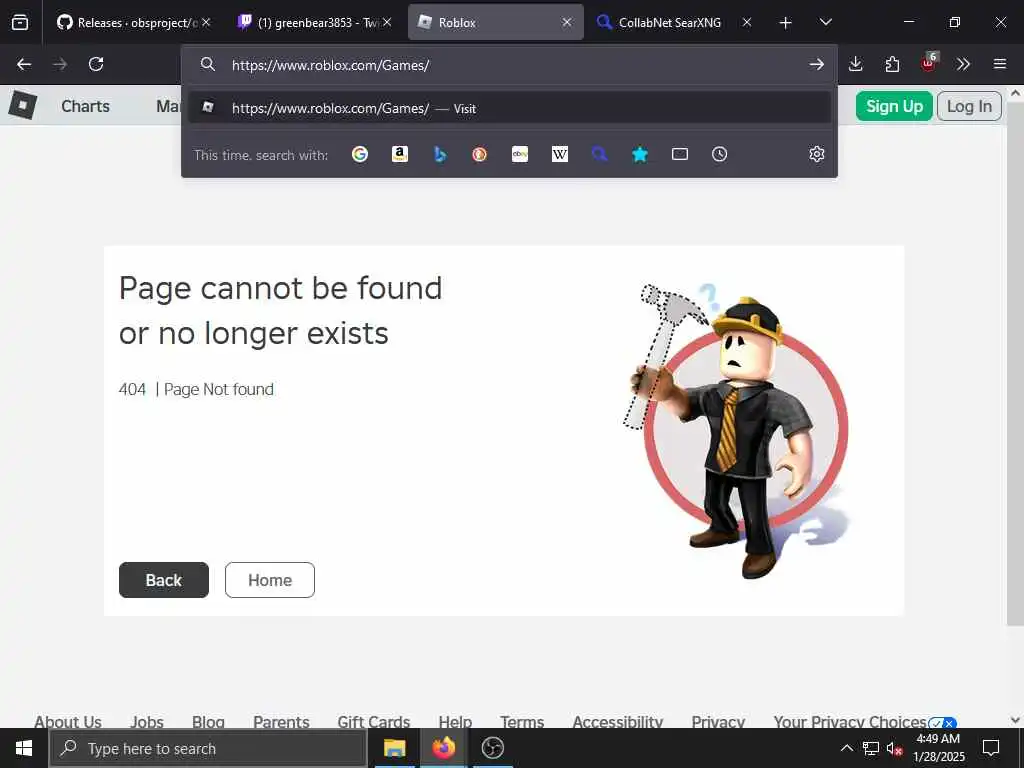The width and height of the screenshot is (1024, 768).
Task: Show more toolbar tools overflow chevrons
Action: (x=963, y=64)
